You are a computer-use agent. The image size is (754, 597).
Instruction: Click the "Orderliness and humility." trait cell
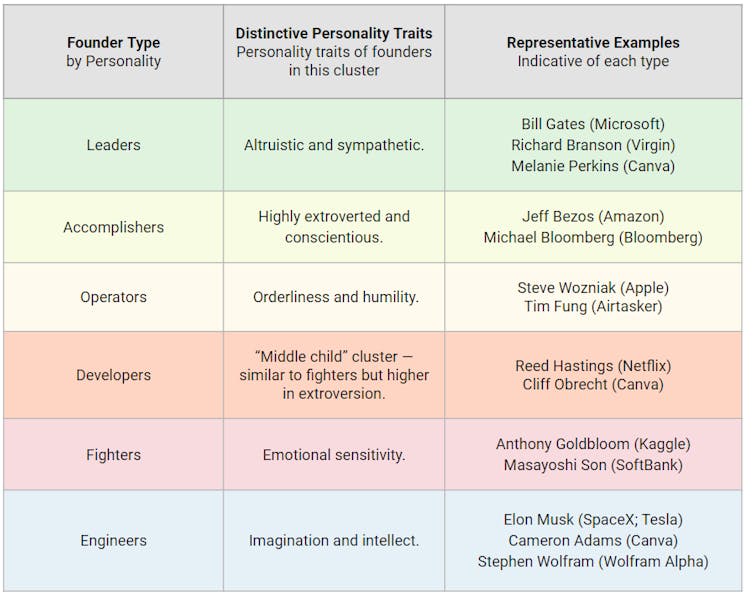333,297
